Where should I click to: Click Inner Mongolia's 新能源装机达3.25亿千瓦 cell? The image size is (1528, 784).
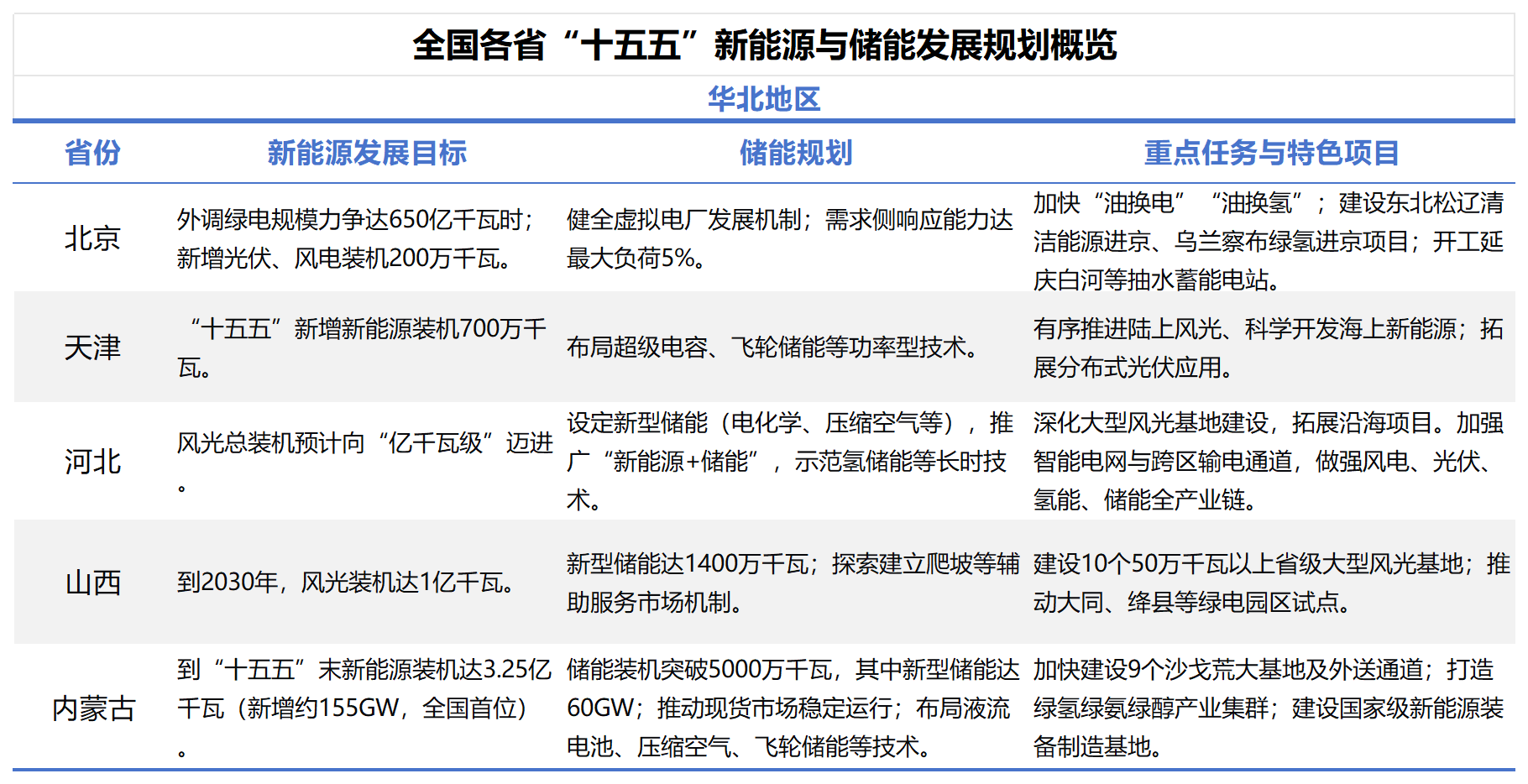(364, 708)
